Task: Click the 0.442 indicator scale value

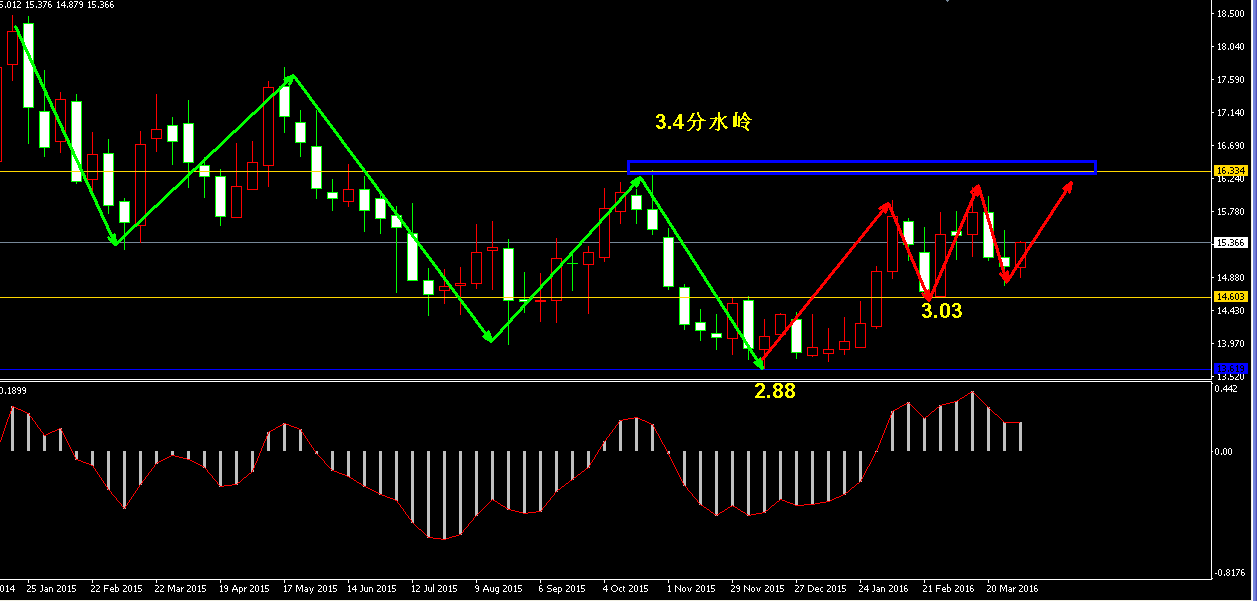Action: (1226, 389)
